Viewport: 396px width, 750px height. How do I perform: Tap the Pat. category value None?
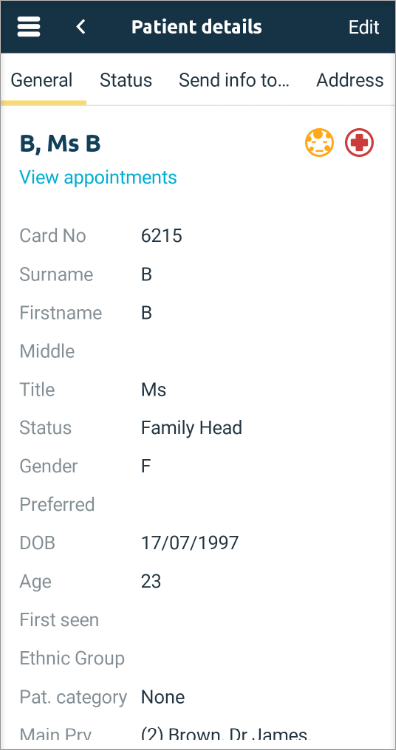(x=163, y=697)
